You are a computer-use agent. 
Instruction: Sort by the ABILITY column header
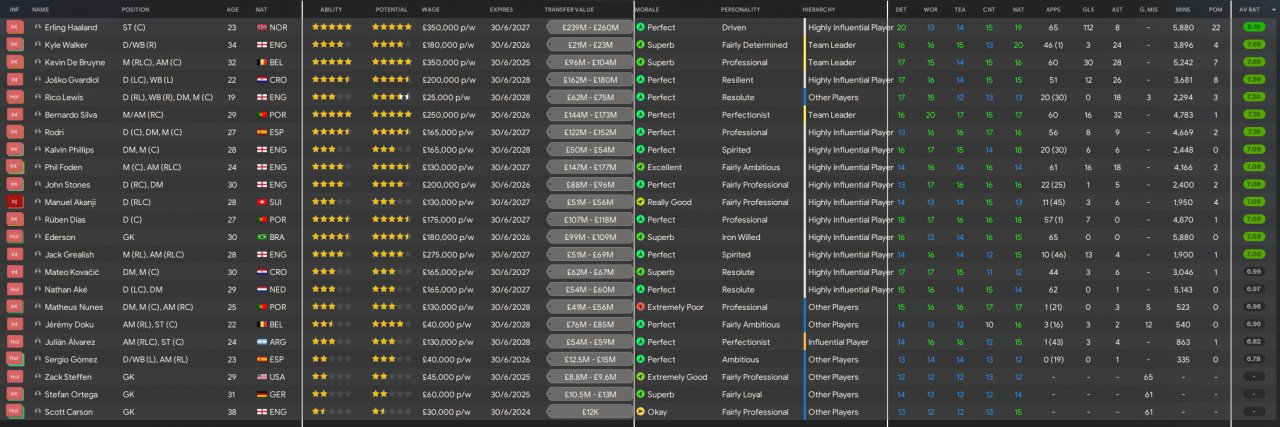[331, 9]
